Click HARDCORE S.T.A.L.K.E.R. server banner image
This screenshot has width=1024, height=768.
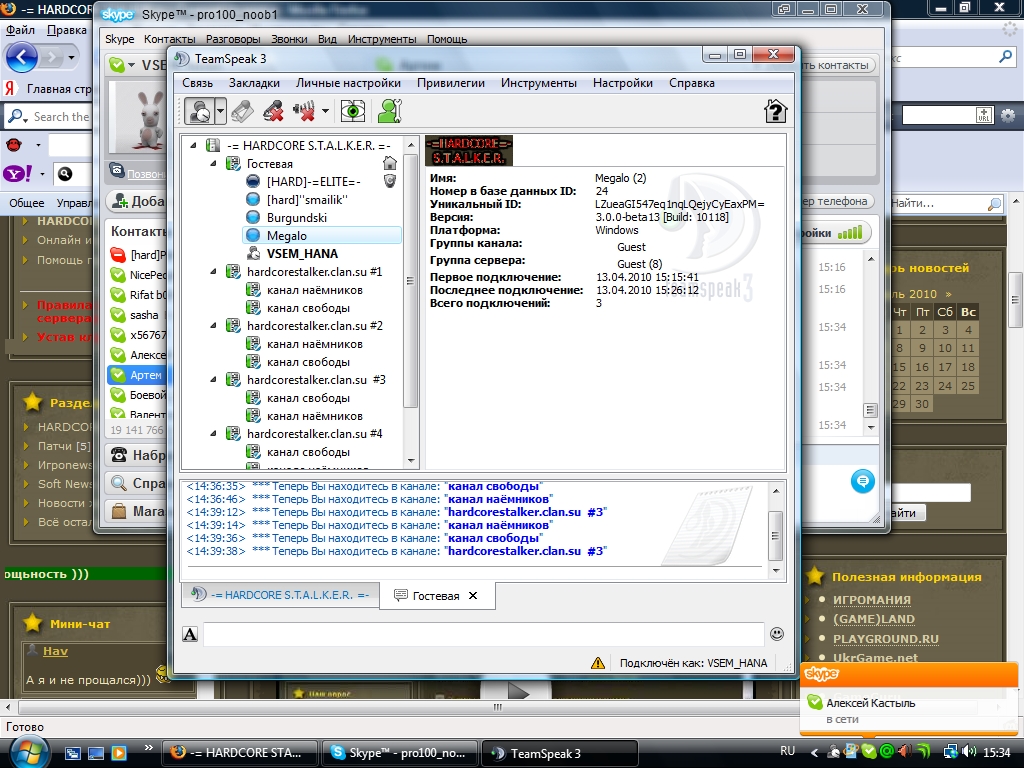point(469,150)
